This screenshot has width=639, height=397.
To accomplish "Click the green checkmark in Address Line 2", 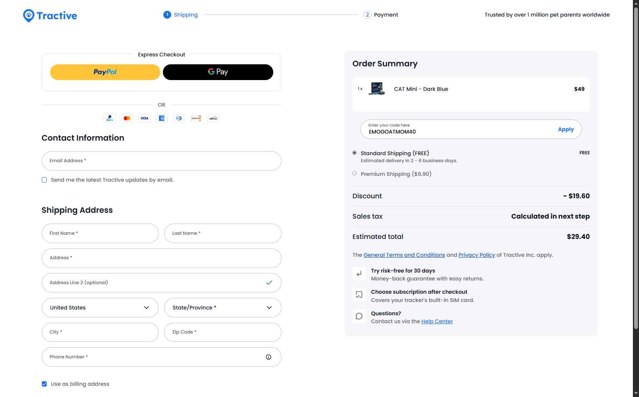I will 269,282.
